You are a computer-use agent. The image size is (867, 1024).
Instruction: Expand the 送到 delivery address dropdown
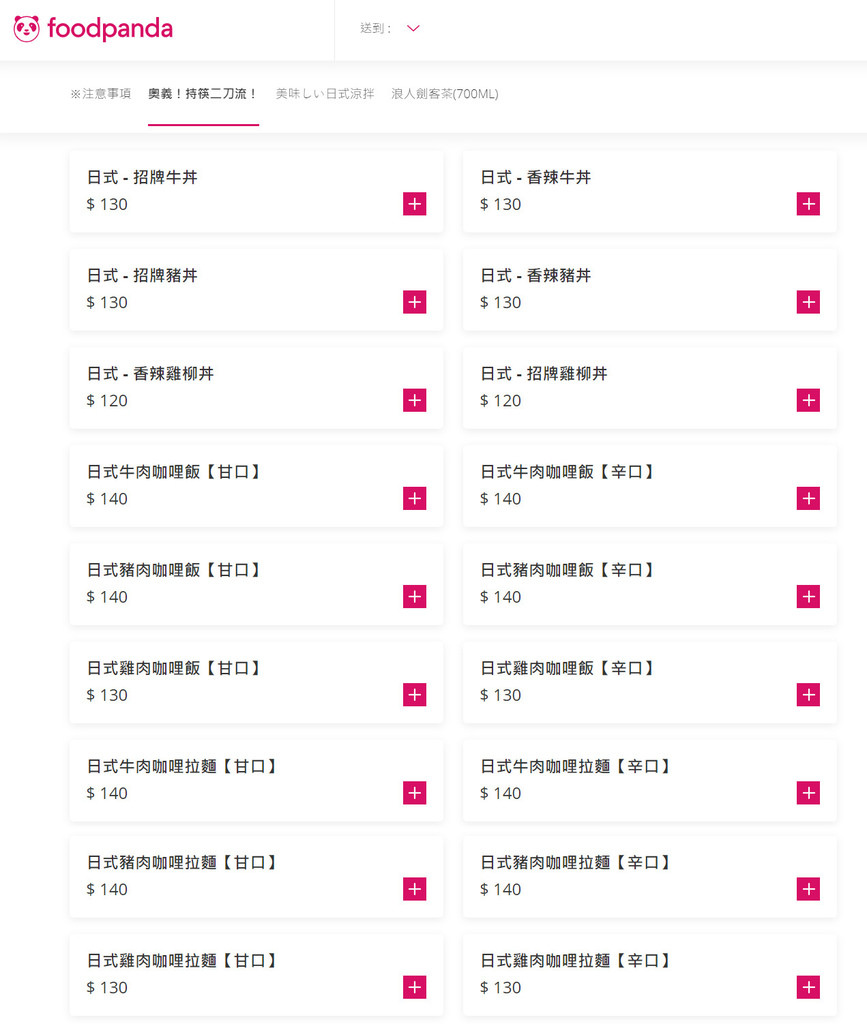(413, 28)
